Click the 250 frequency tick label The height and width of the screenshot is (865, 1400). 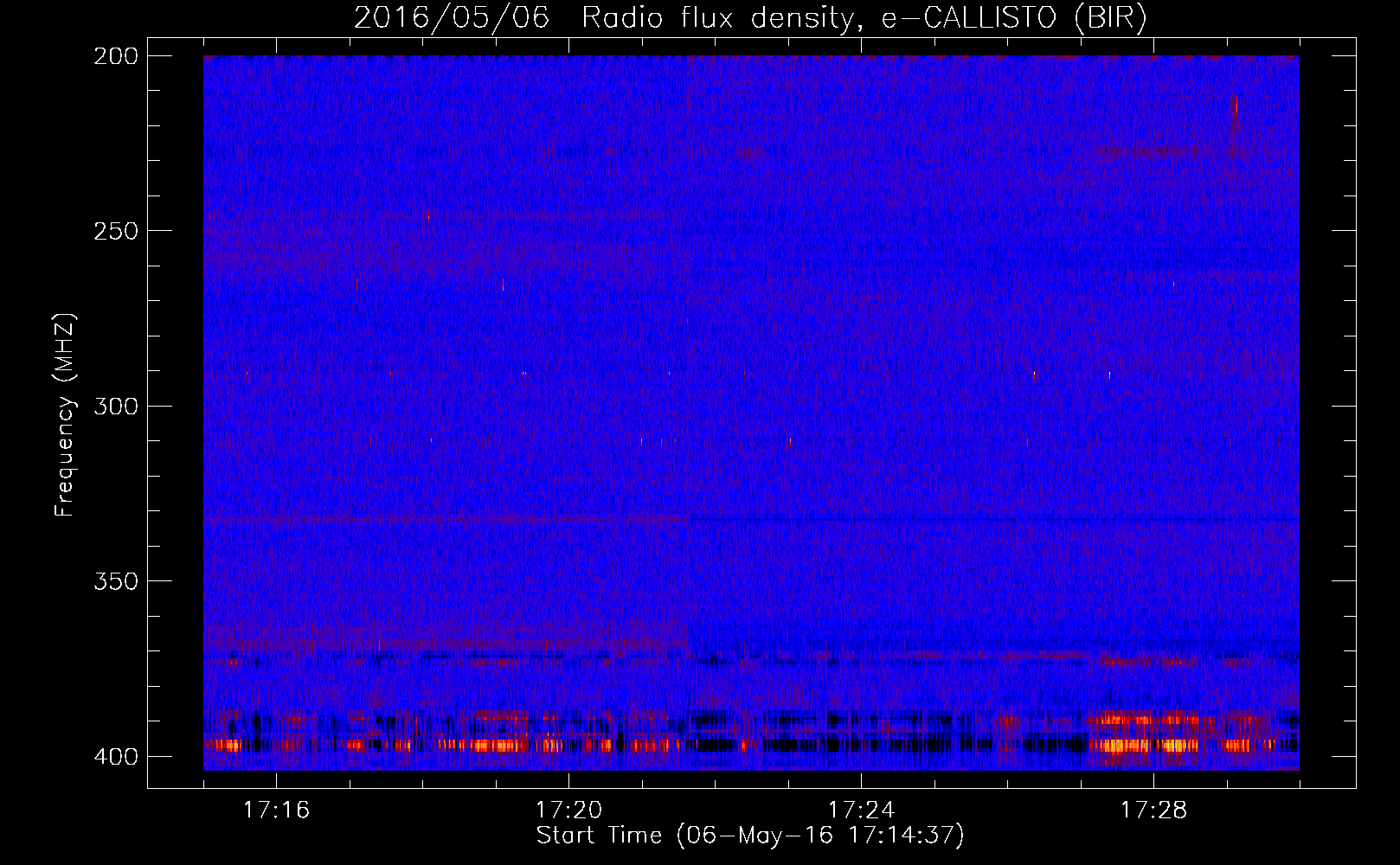pos(116,231)
